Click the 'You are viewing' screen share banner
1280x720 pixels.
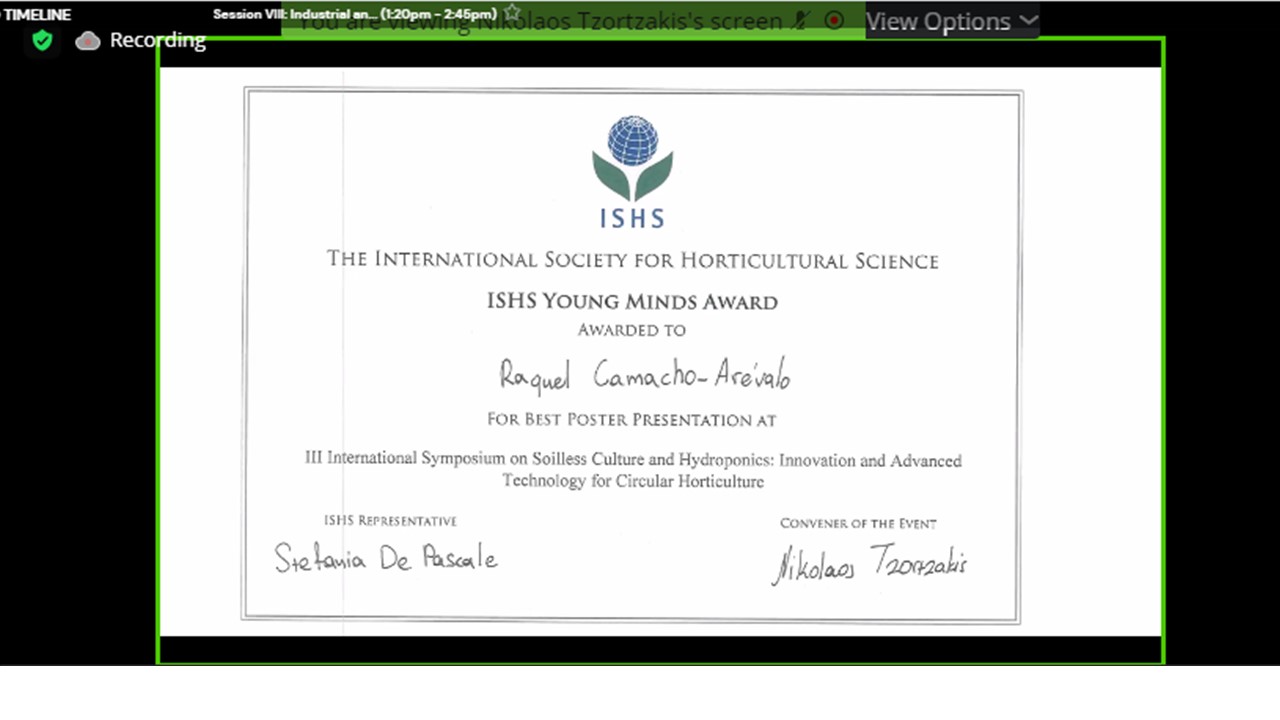pos(540,22)
